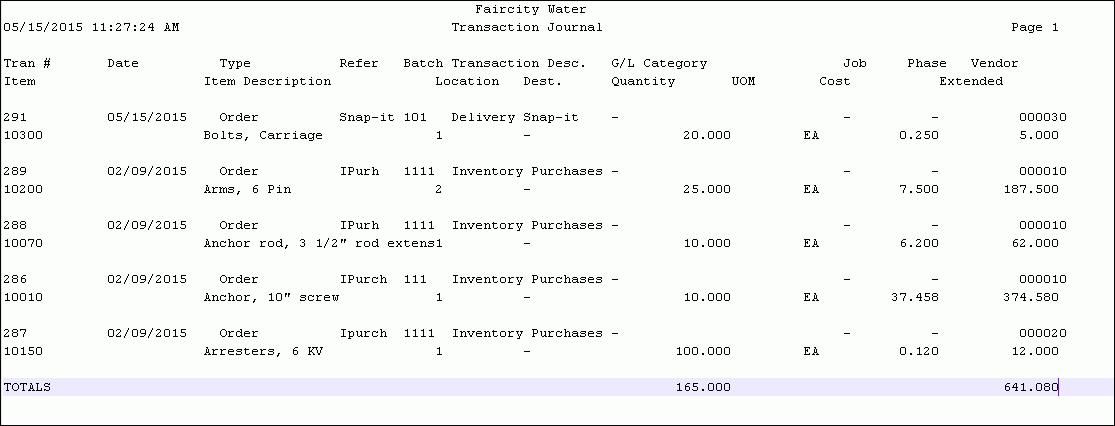This screenshot has width=1115, height=426.
Task: Click the G/L Category column header
Action: click(659, 63)
